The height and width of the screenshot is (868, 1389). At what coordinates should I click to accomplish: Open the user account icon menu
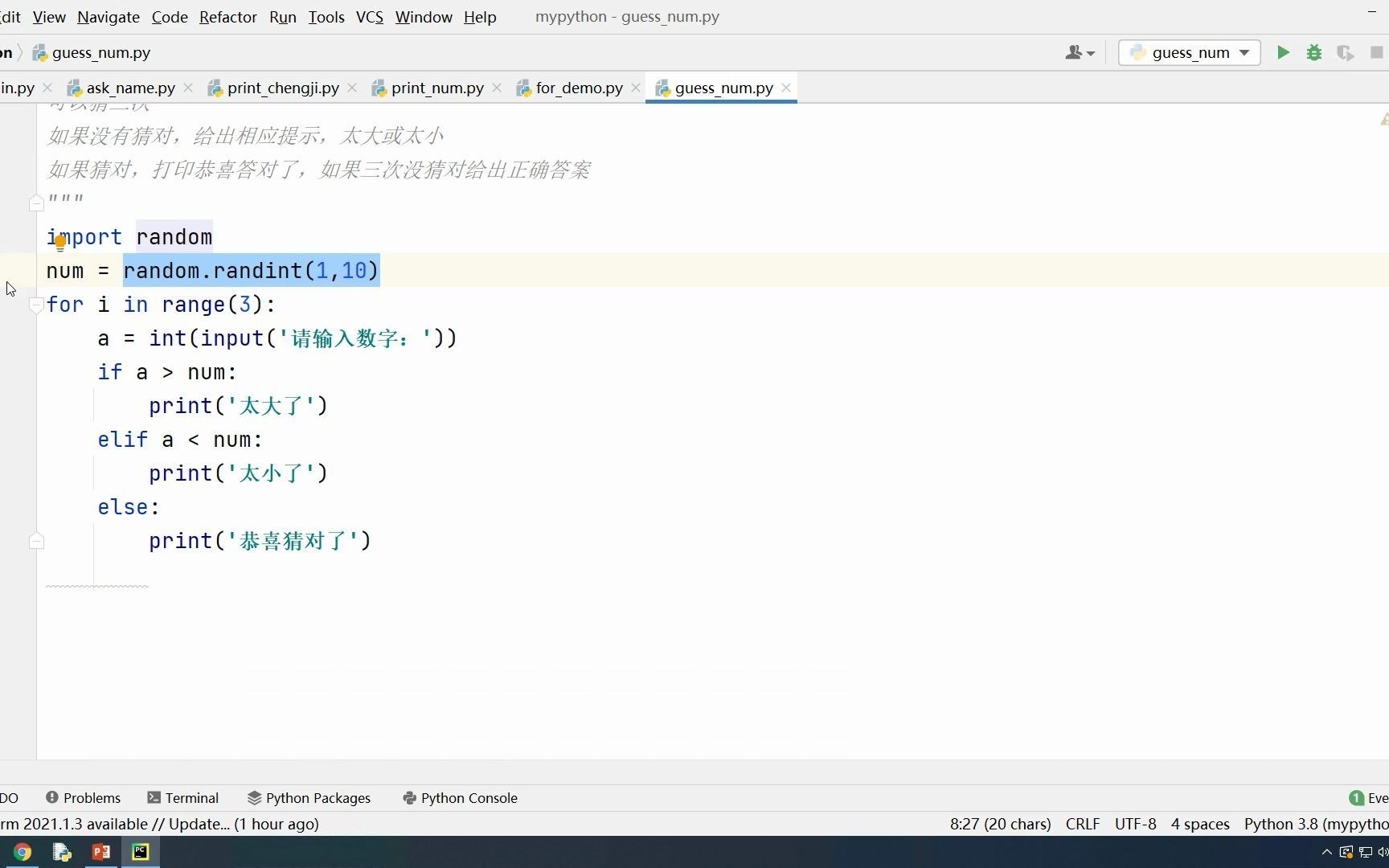point(1080,52)
